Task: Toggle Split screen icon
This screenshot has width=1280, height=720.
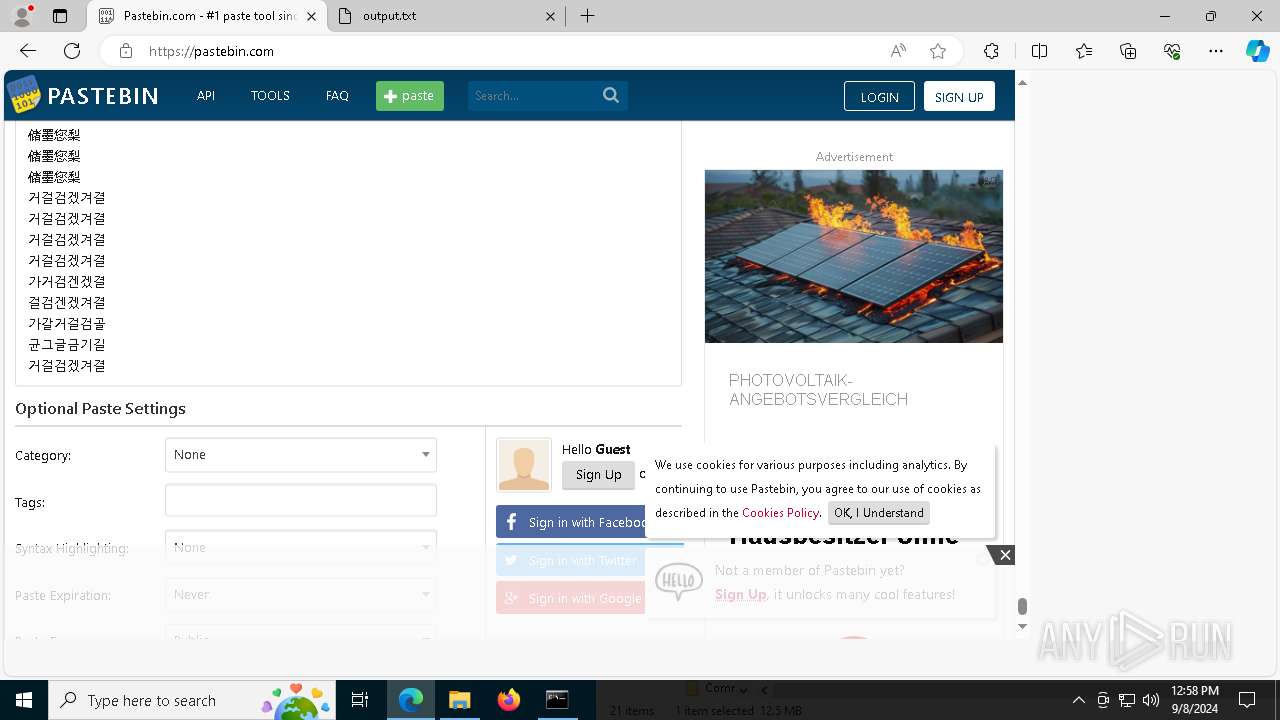Action: (x=1040, y=51)
